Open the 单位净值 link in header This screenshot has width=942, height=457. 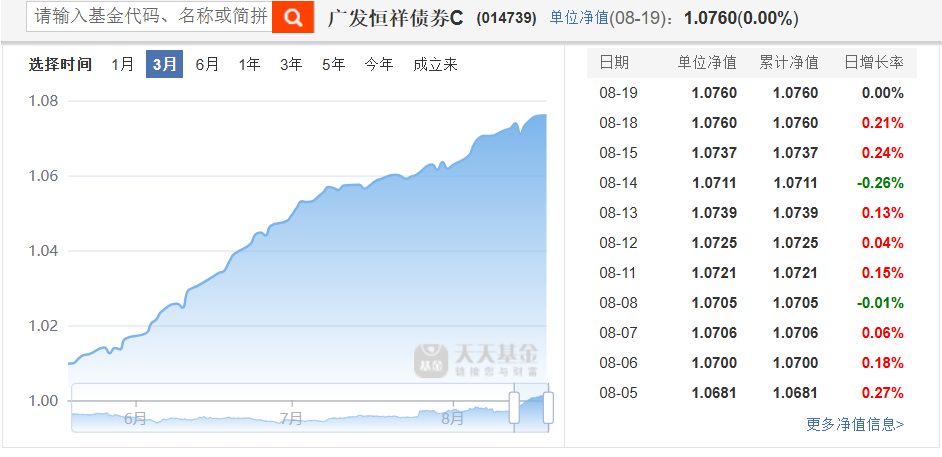579,18
